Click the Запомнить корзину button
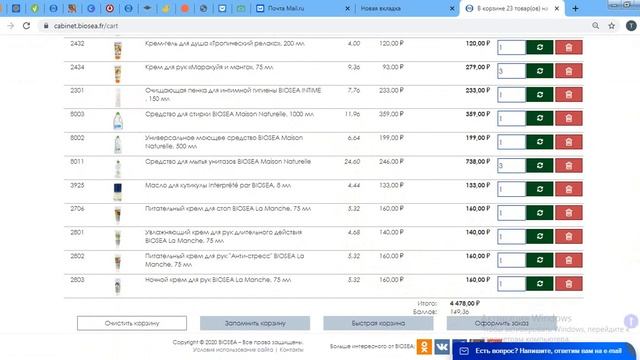This screenshot has width=640, height=360. coord(255,323)
